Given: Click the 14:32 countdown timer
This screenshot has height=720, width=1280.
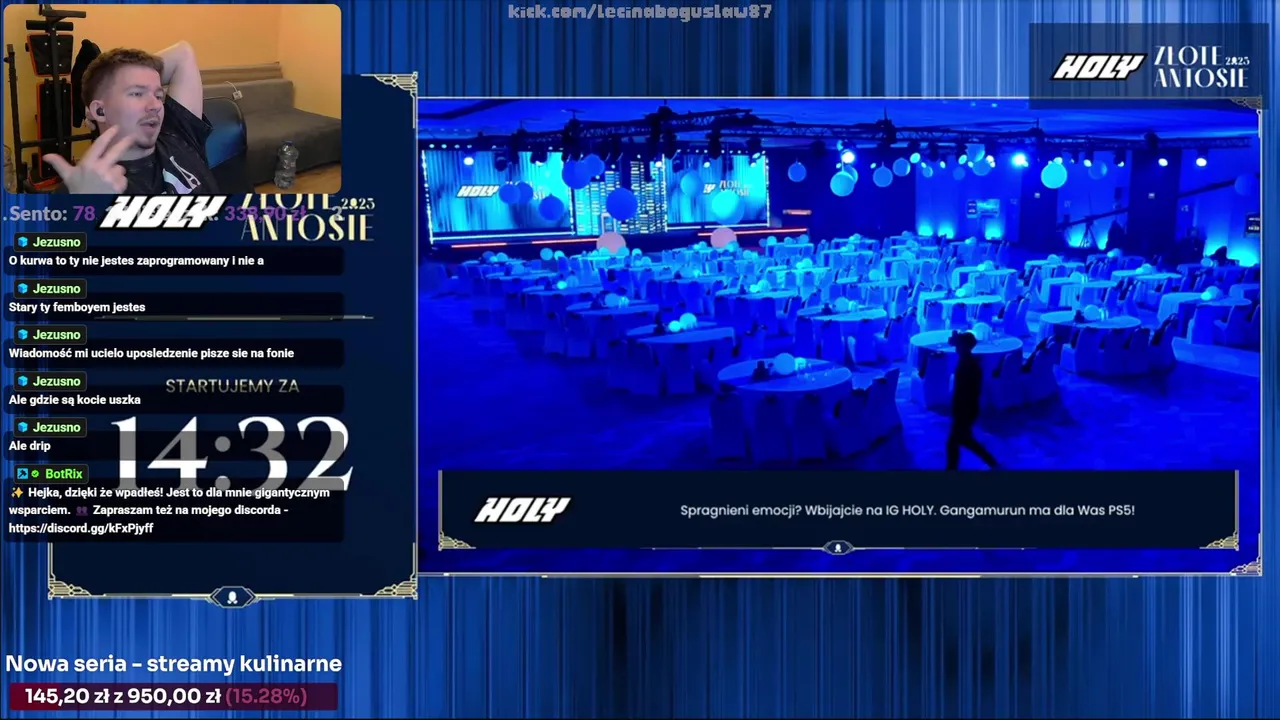Looking at the screenshot, I should click(x=230, y=453).
